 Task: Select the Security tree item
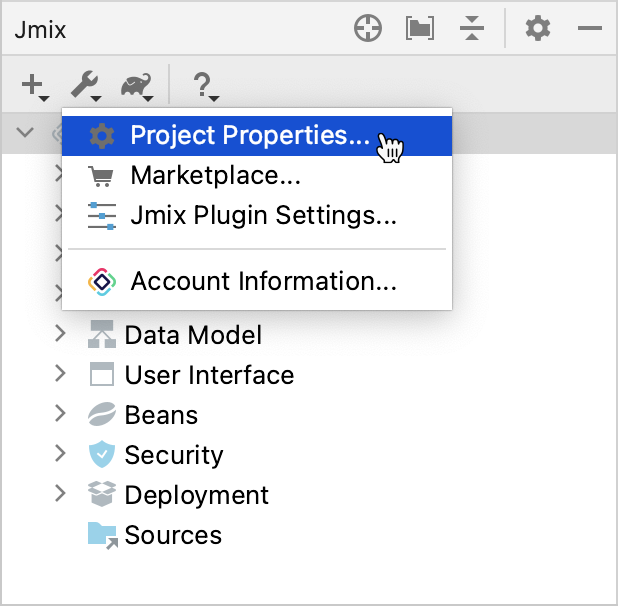click(174, 455)
